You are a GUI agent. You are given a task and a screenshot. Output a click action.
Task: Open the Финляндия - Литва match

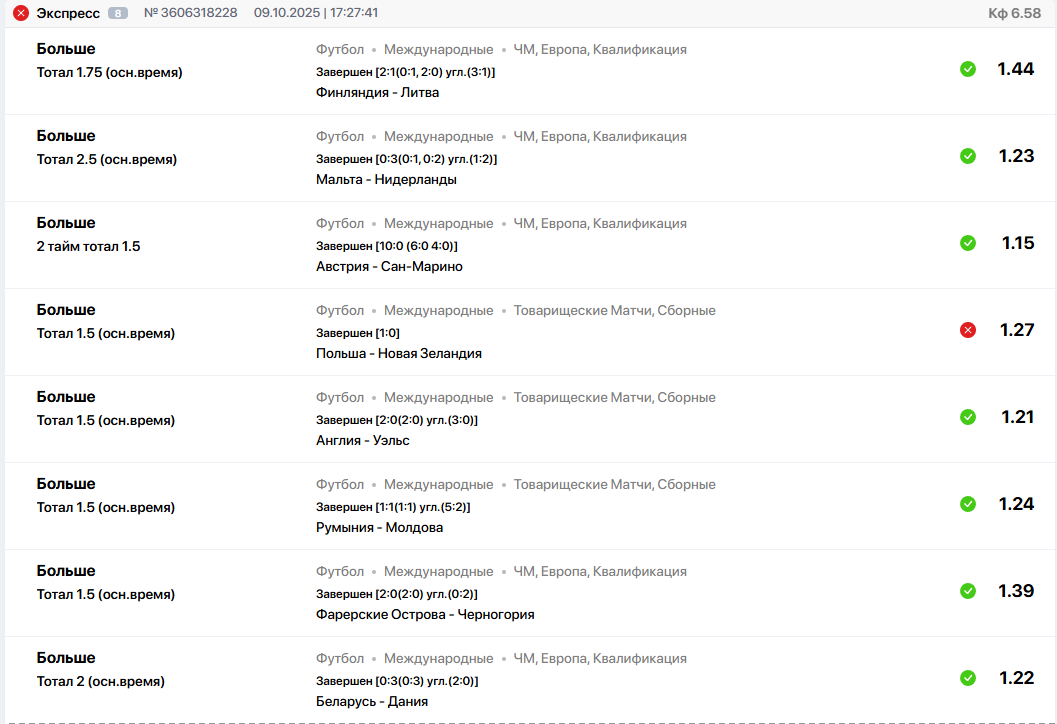click(x=377, y=93)
